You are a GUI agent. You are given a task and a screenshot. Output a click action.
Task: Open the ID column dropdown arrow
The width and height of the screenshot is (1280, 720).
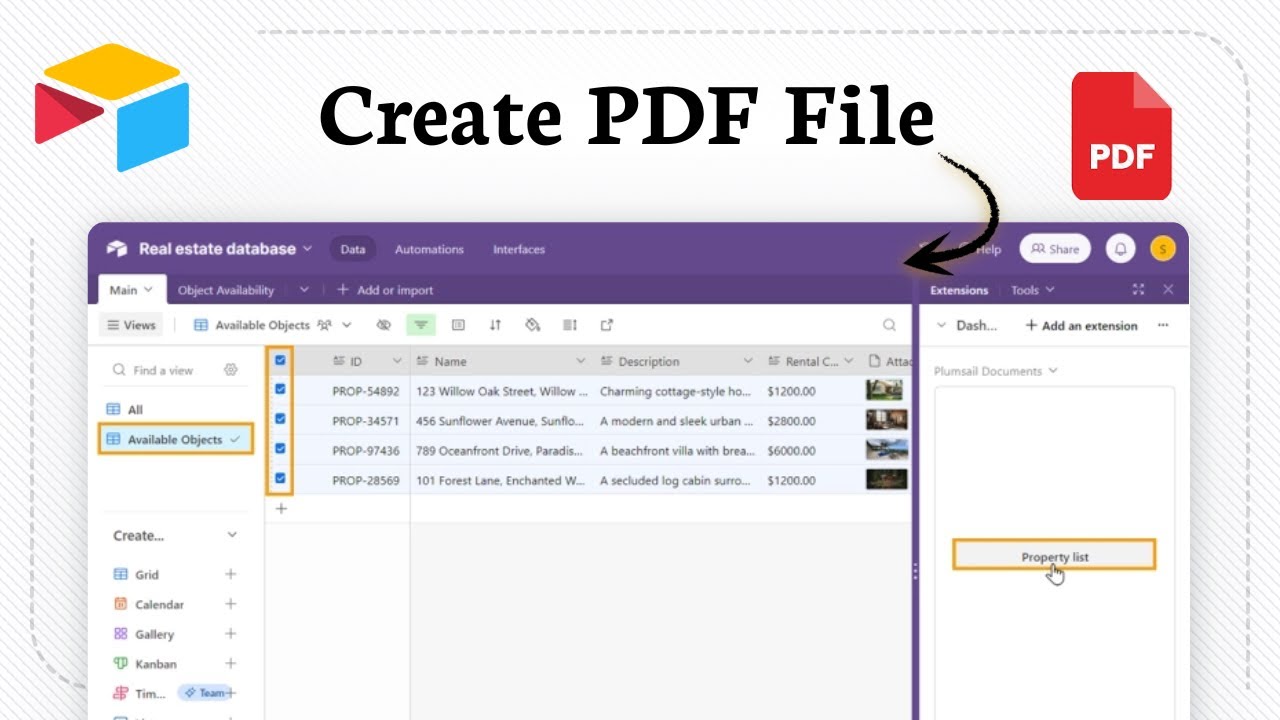397,361
